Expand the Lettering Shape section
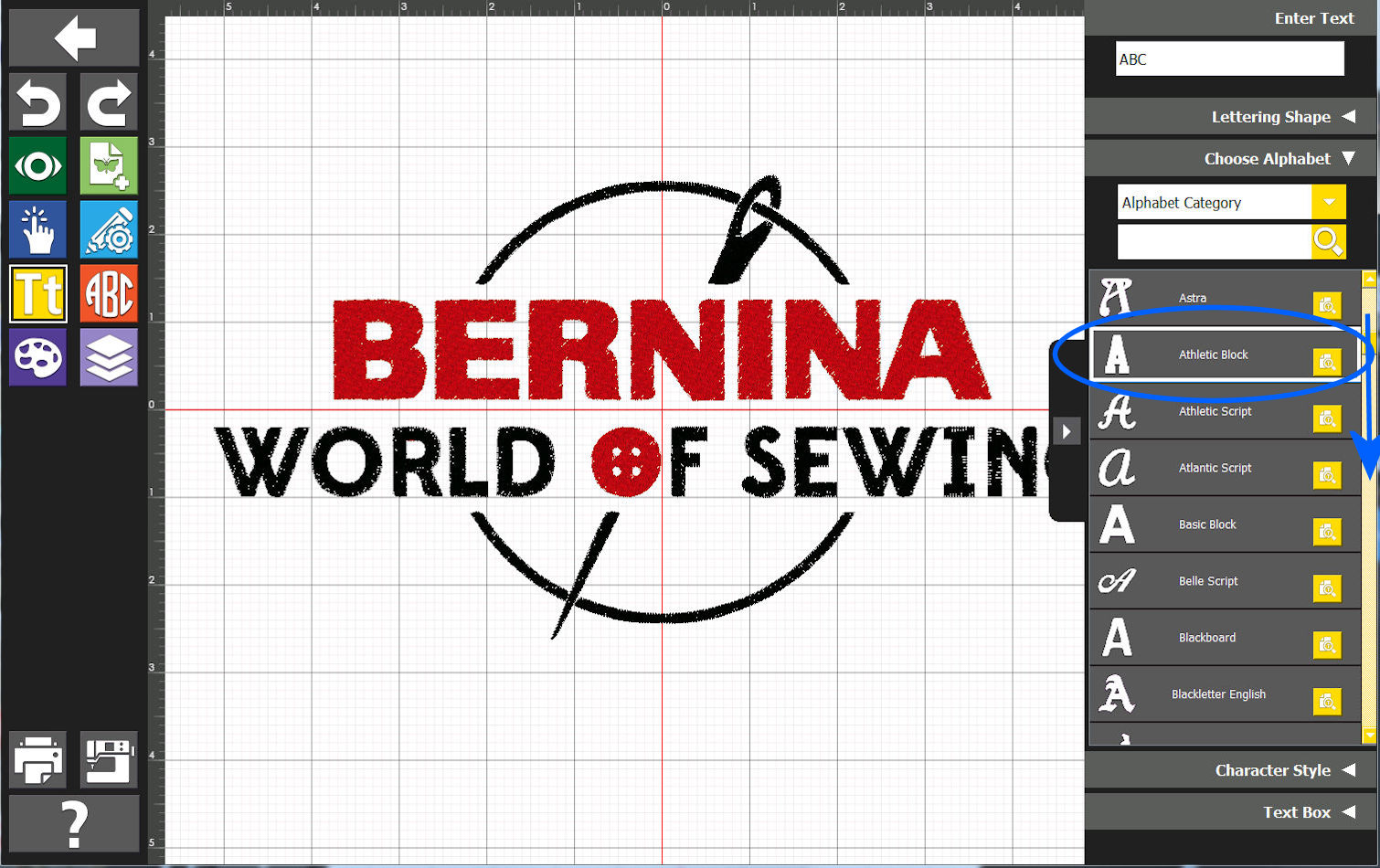1380x868 pixels. pyautogui.click(x=1231, y=117)
